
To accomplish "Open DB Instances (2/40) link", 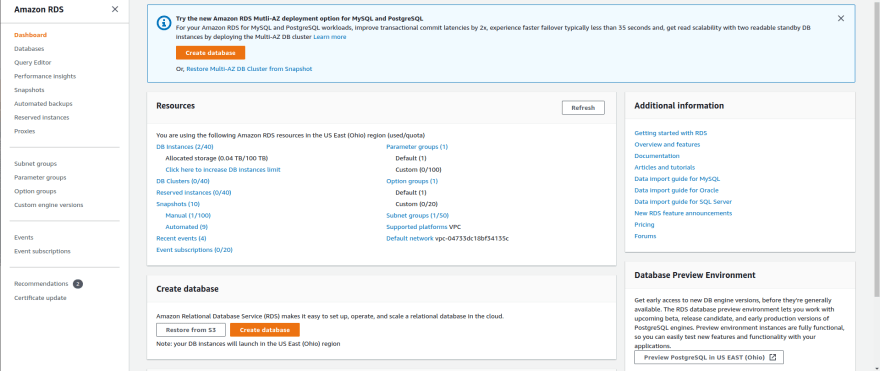I will (x=185, y=147).
